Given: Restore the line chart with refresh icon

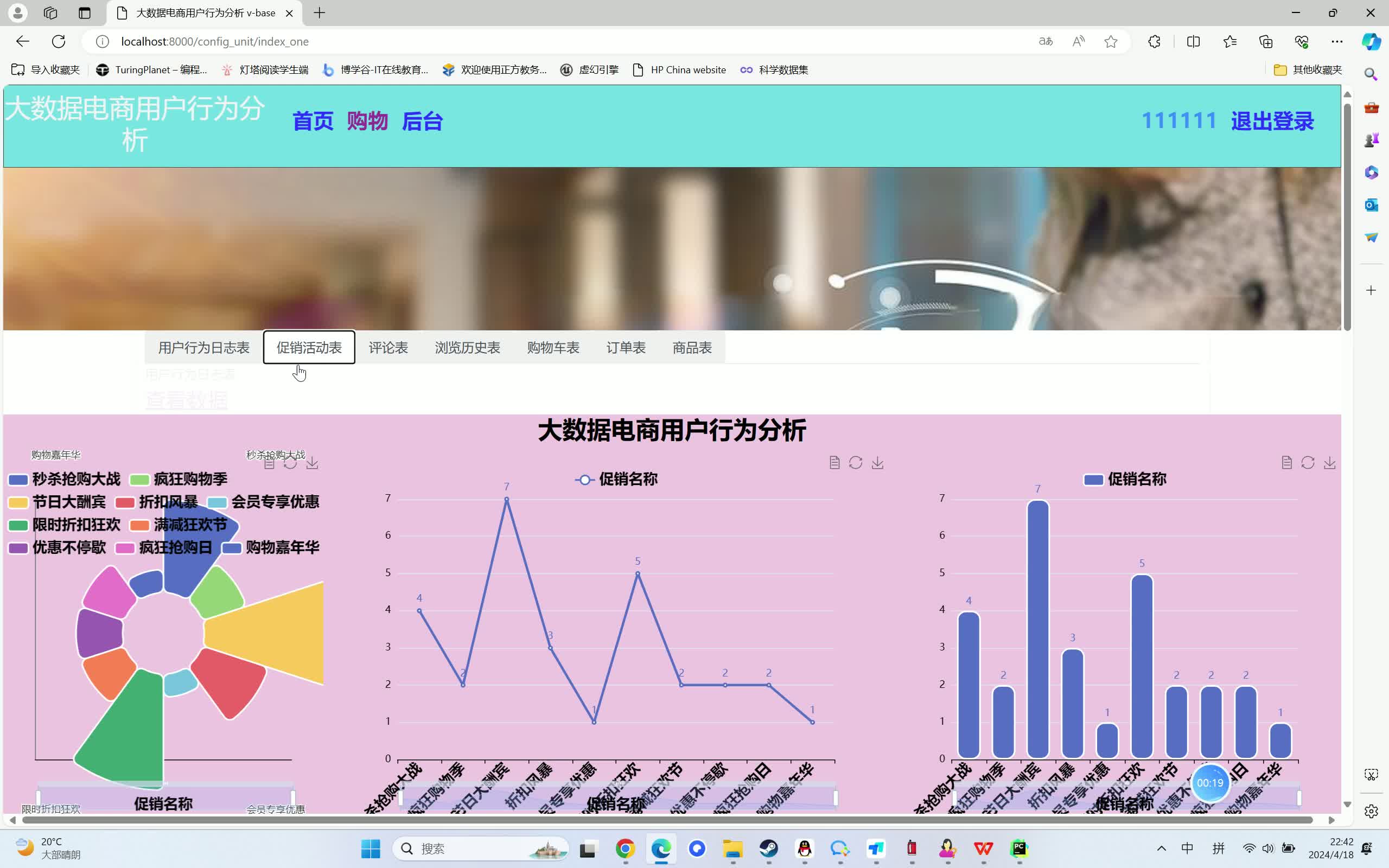Looking at the screenshot, I should coord(856,462).
